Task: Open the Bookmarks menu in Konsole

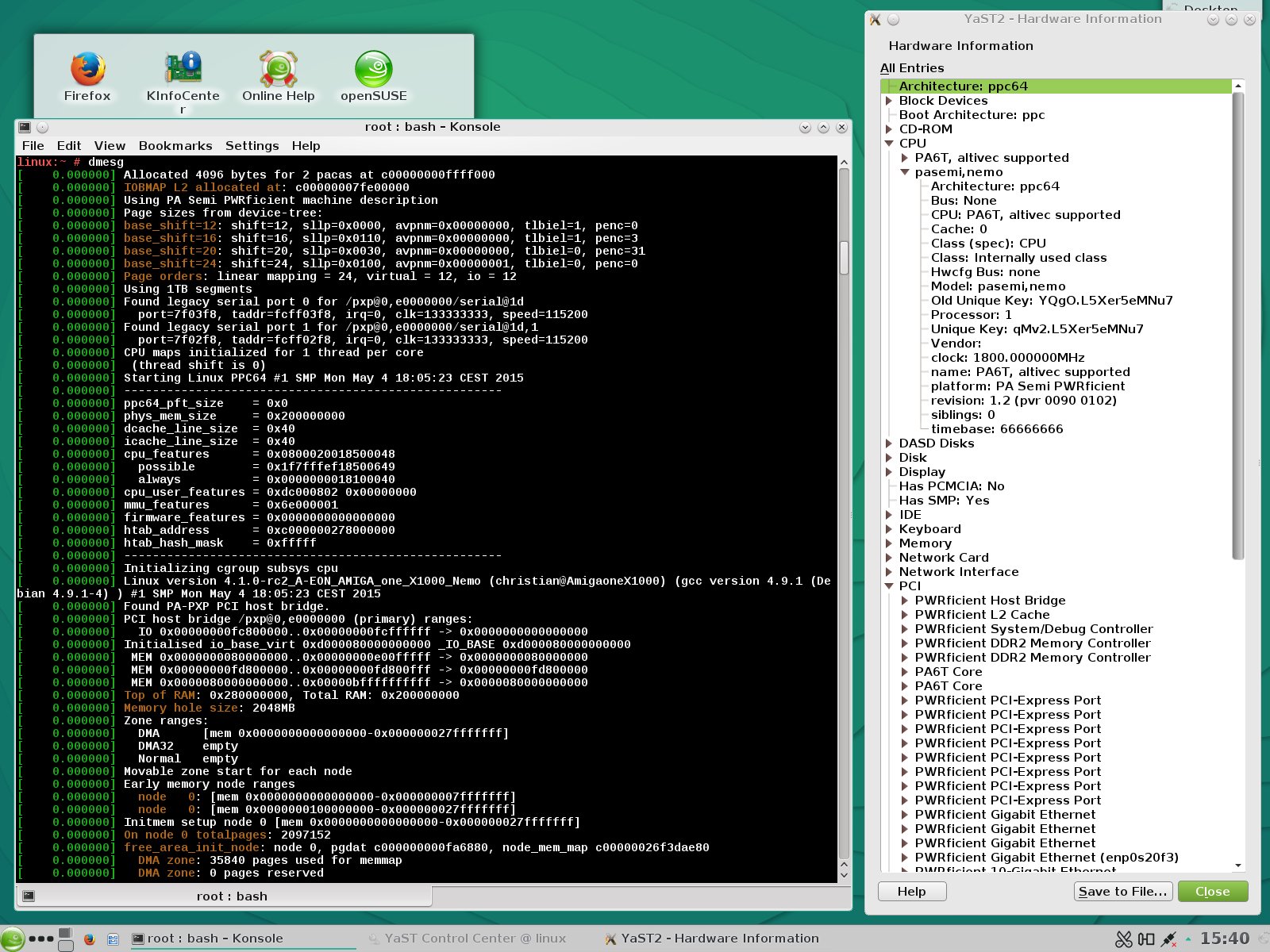Action: [x=175, y=146]
